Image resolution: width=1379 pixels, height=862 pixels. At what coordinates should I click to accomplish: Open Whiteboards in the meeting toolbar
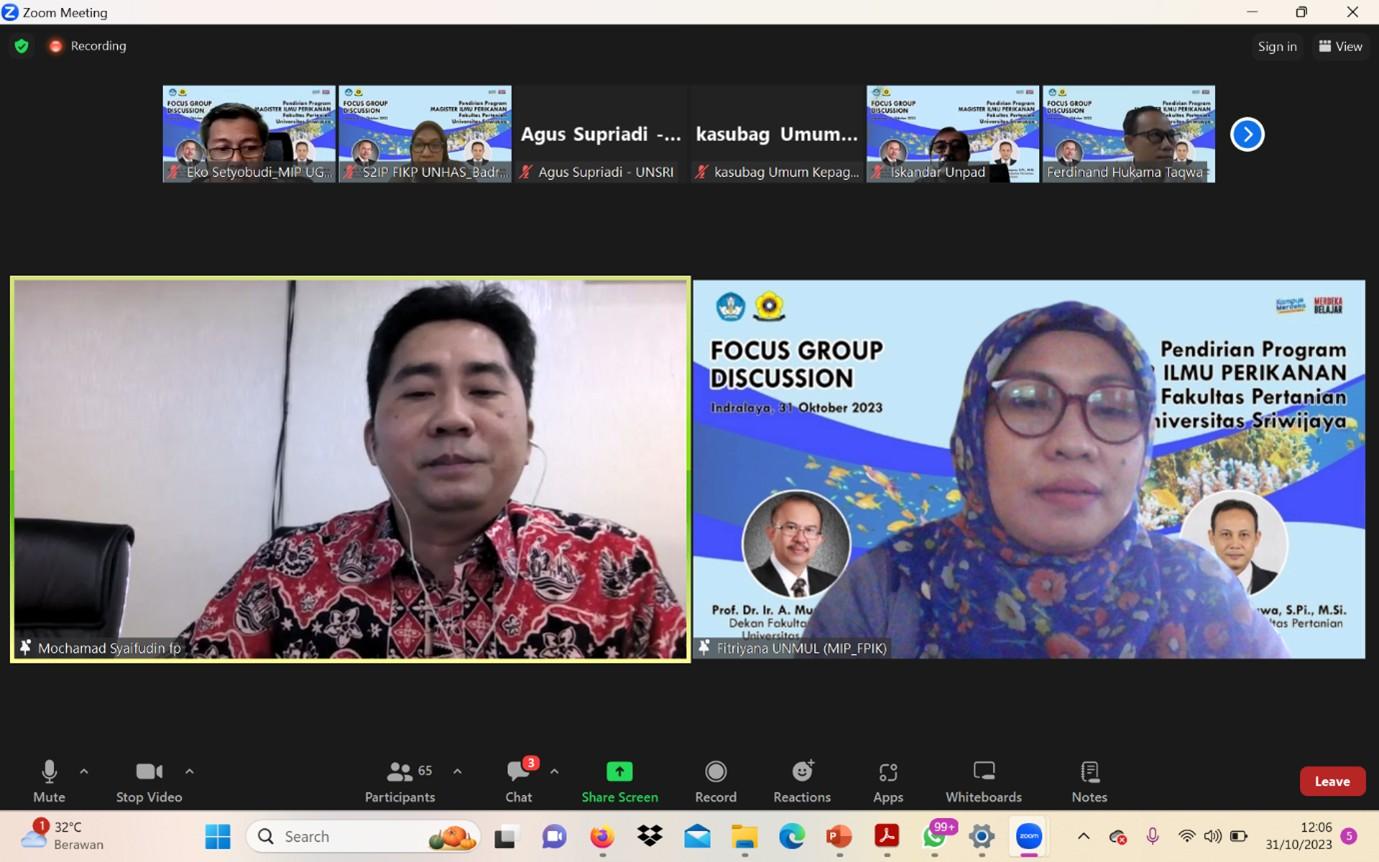(x=983, y=781)
